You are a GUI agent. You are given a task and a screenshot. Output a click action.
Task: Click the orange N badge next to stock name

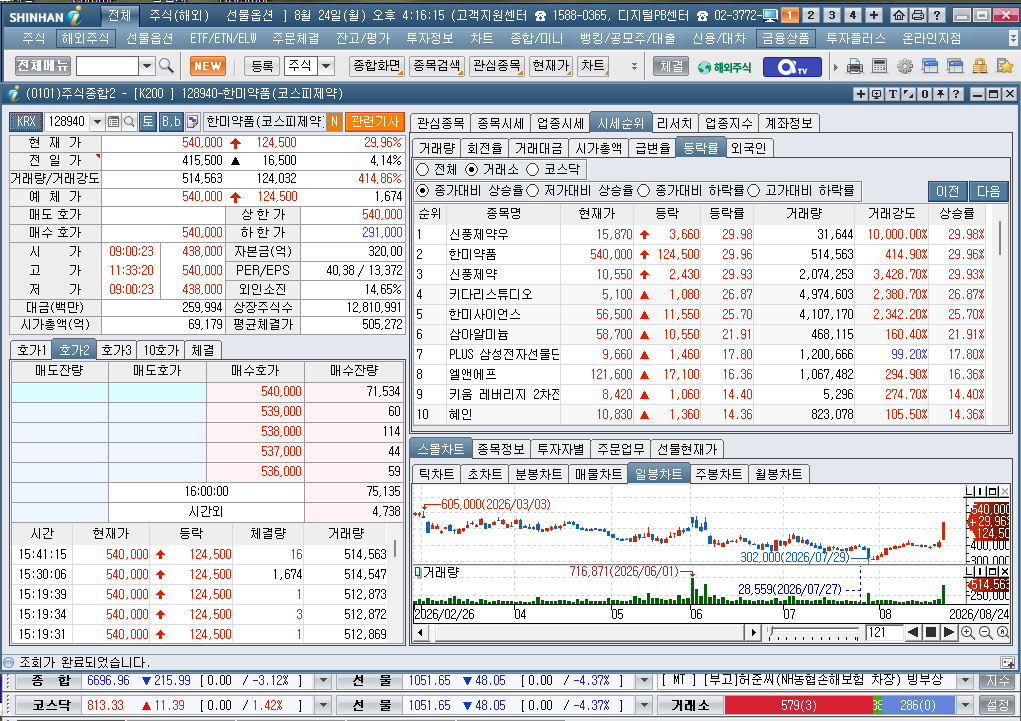click(x=334, y=121)
